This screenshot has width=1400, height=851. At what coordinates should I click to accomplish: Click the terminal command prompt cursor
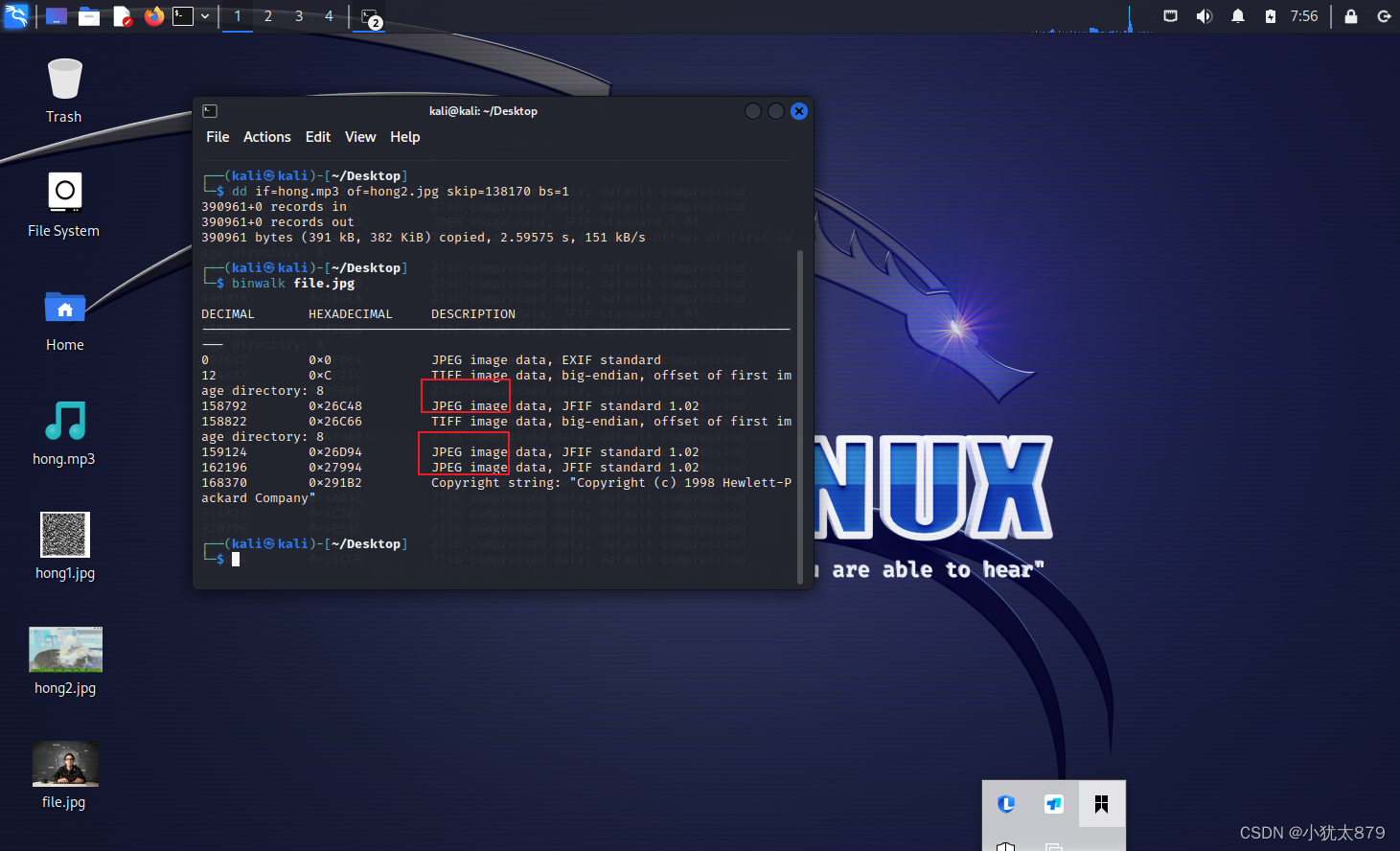click(x=236, y=559)
